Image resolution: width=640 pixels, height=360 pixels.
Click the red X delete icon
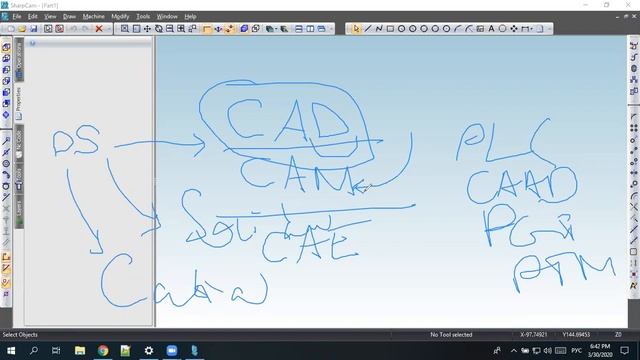click(99, 29)
